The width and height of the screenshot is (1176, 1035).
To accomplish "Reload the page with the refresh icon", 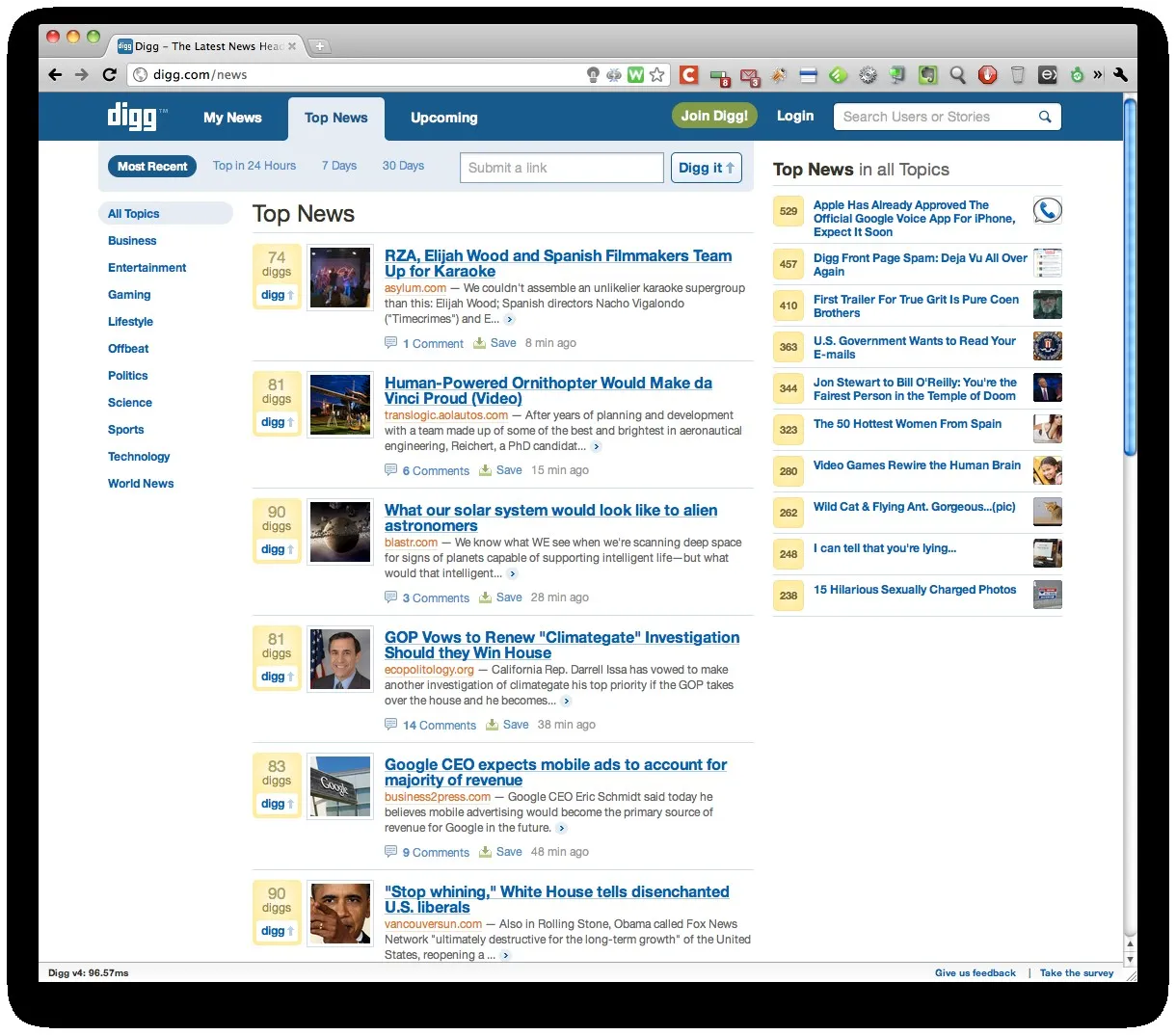I will [109, 74].
